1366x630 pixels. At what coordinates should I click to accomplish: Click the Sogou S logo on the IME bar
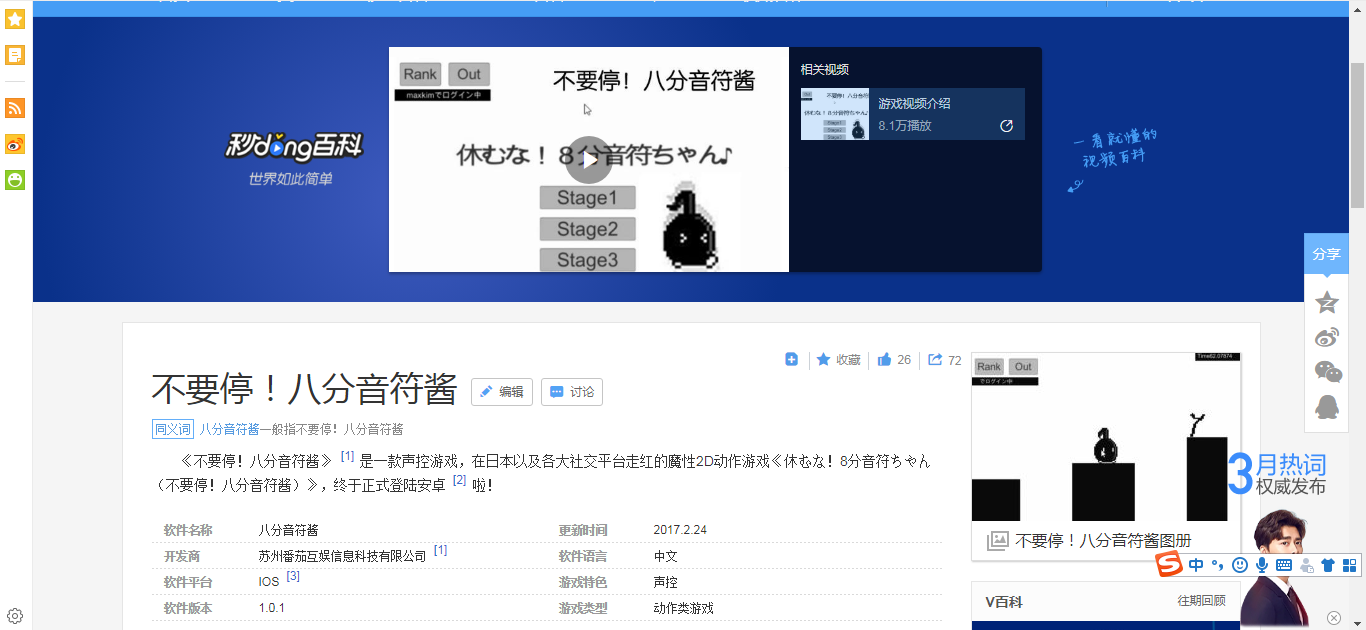click(x=1169, y=565)
